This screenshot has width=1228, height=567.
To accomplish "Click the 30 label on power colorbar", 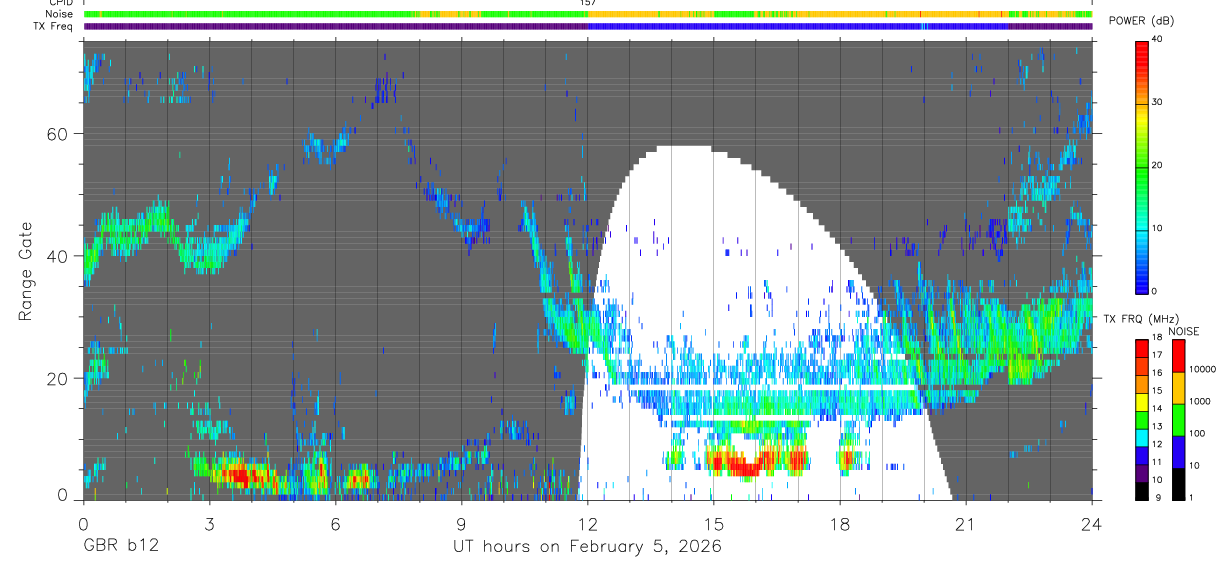I will (1158, 102).
